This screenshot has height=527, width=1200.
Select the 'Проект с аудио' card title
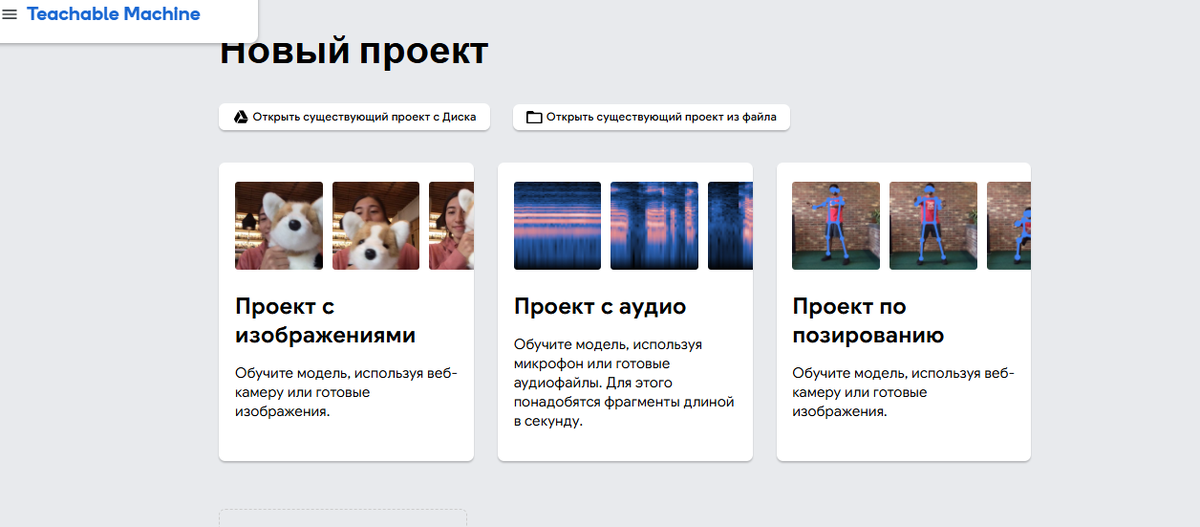[x=600, y=306]
